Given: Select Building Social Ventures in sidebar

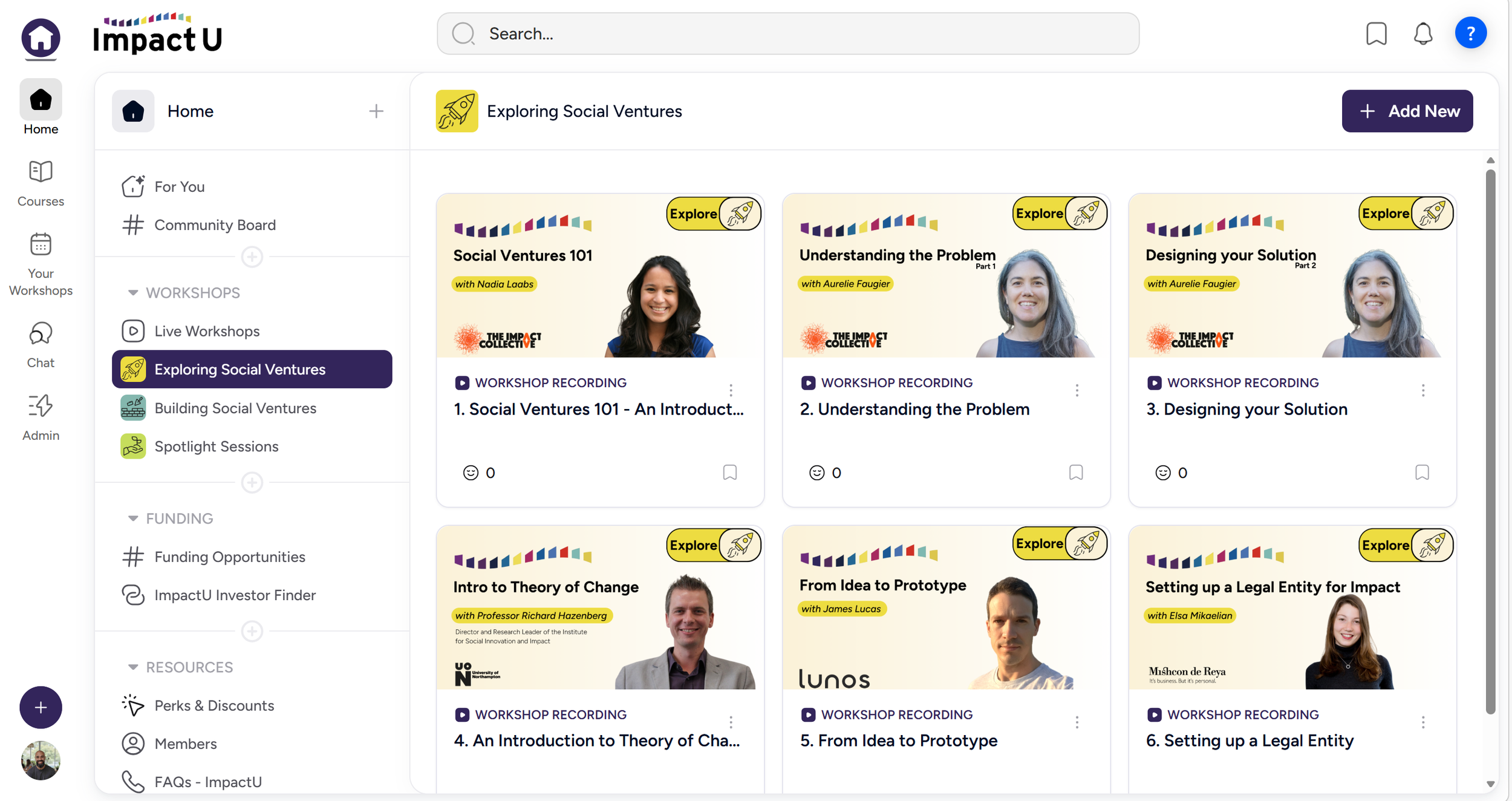Looking at the screenshot, I should click(235, 408).
